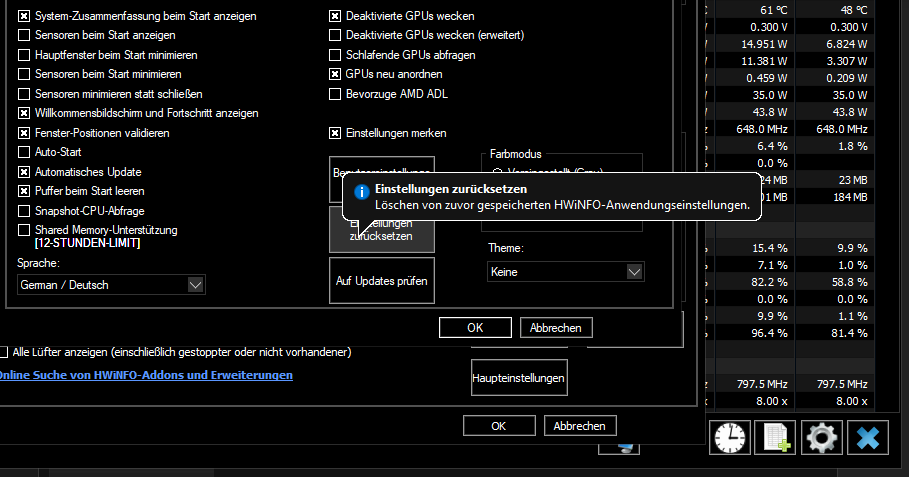Click Abbrechen beneath the Haupteinstellungen button
This screenshot has height=477, width=909.
tap(580, 426)
